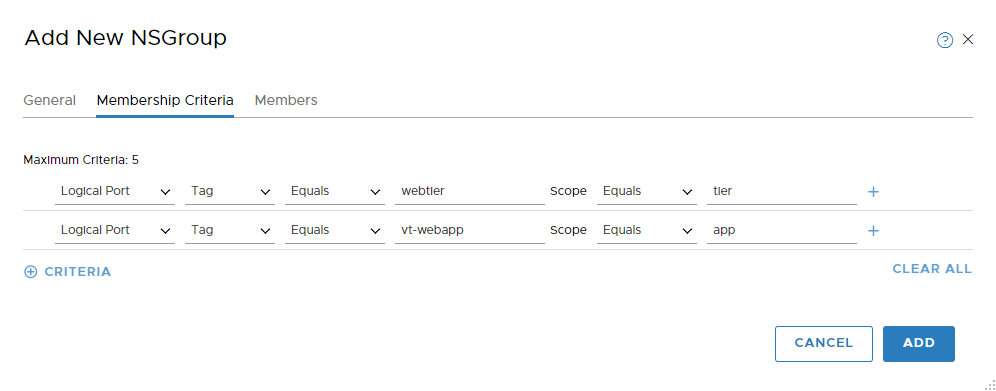Screen dimensions: 996x391
Task: Open the help question mark icon
Action: (x=945, y=41)
